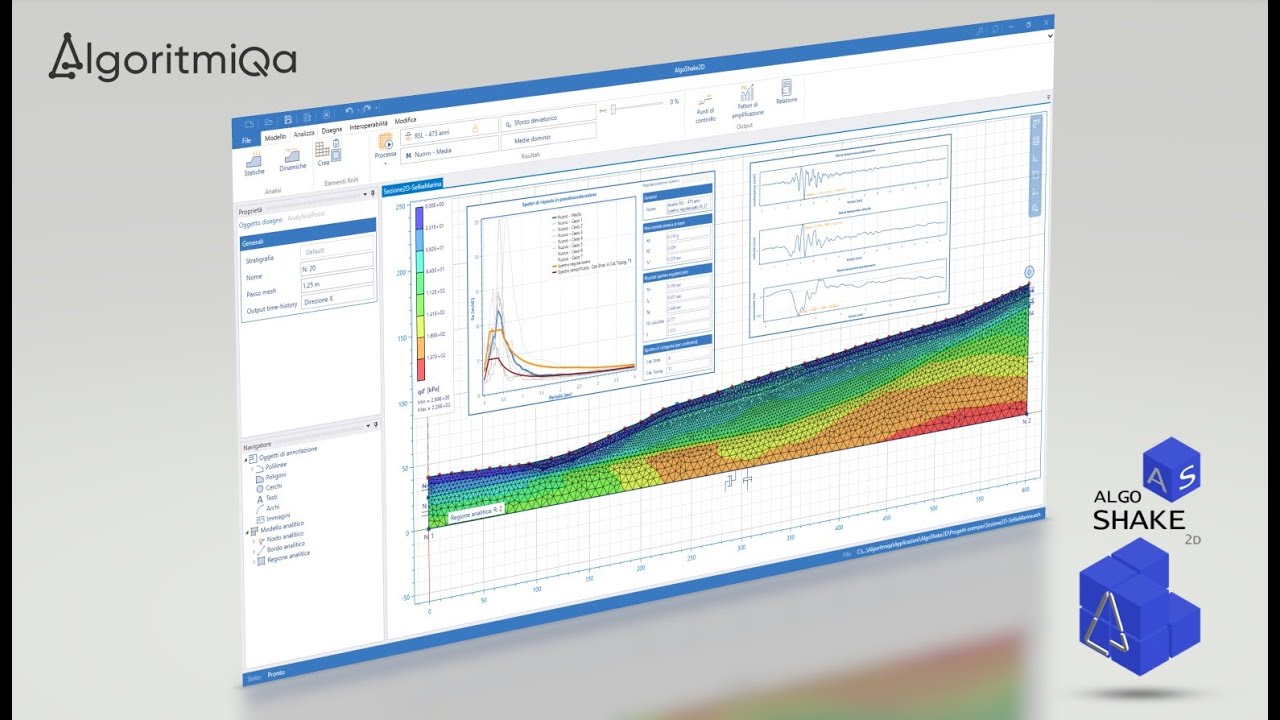Screen dimensions: 1280x720
Task: Open the Medie dominio dropdown
Action: 548,138
